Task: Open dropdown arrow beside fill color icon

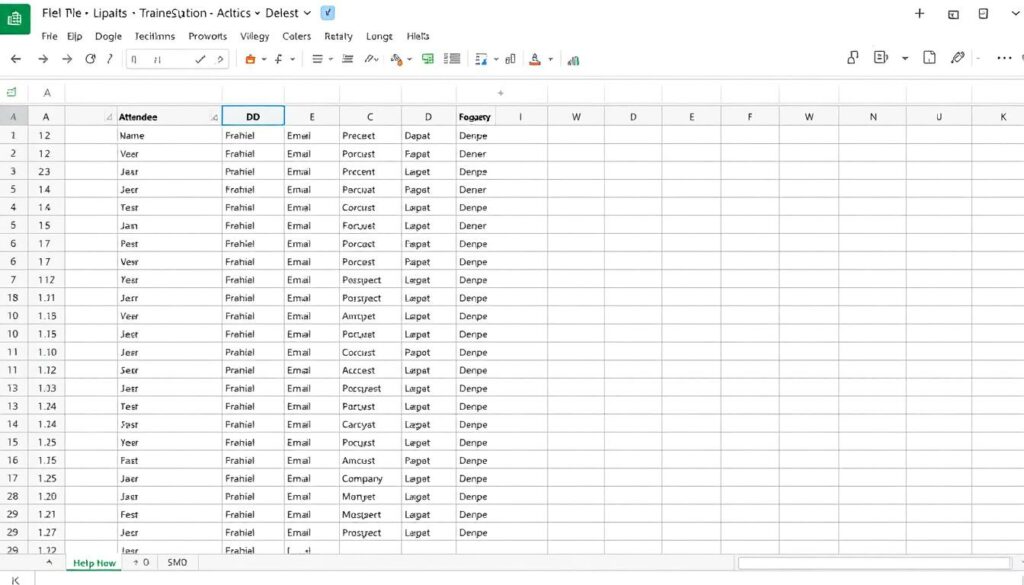Action: [409, 59]
